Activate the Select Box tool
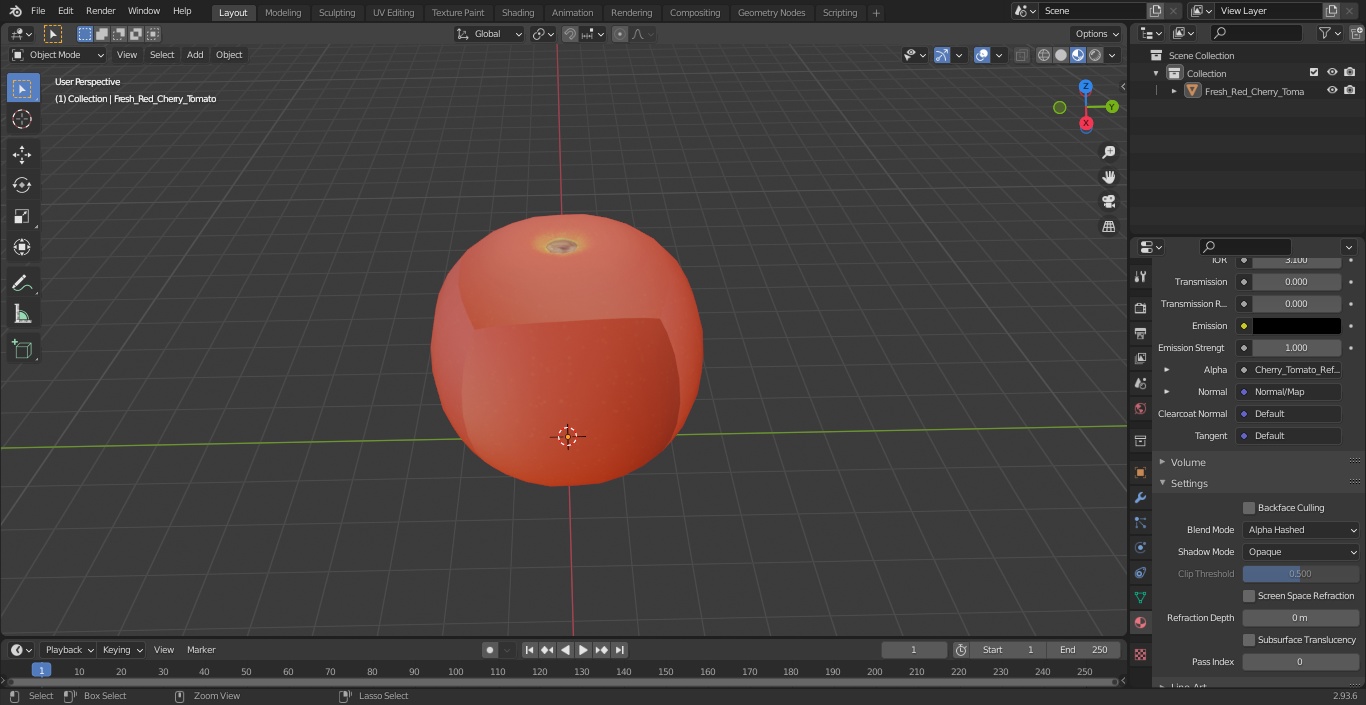The width and height of the screenshot is (1366, 705). click(22, 88)
